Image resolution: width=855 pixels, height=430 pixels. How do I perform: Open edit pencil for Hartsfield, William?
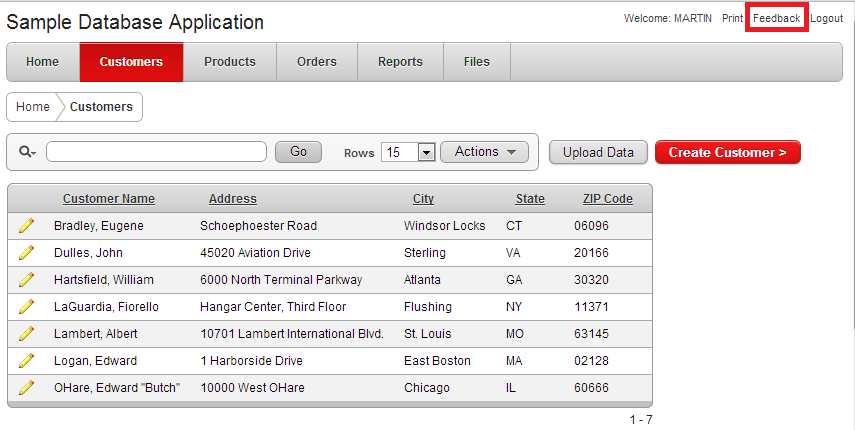[26, 280]
